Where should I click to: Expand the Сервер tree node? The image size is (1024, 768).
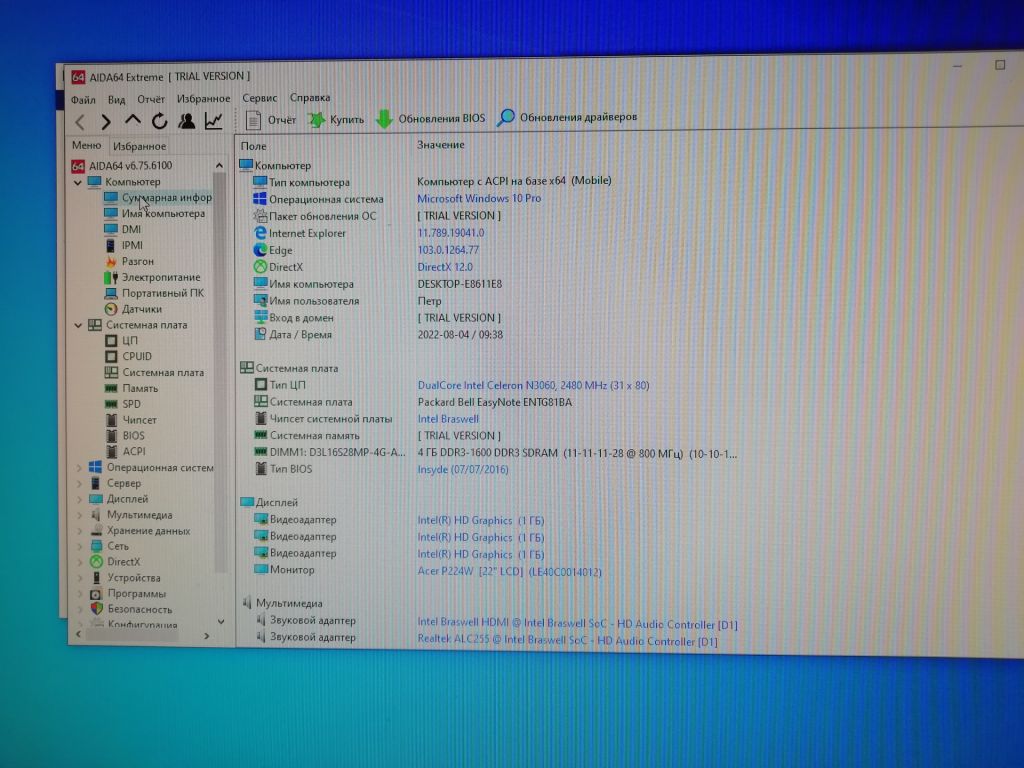coord(79,483)
